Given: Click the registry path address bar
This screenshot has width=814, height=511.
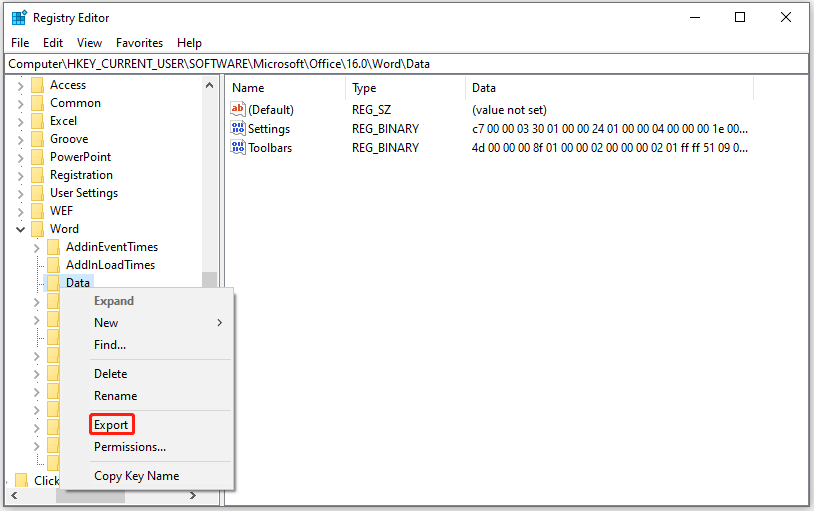Looking at the screenshot, I should (x=406, y=64).
